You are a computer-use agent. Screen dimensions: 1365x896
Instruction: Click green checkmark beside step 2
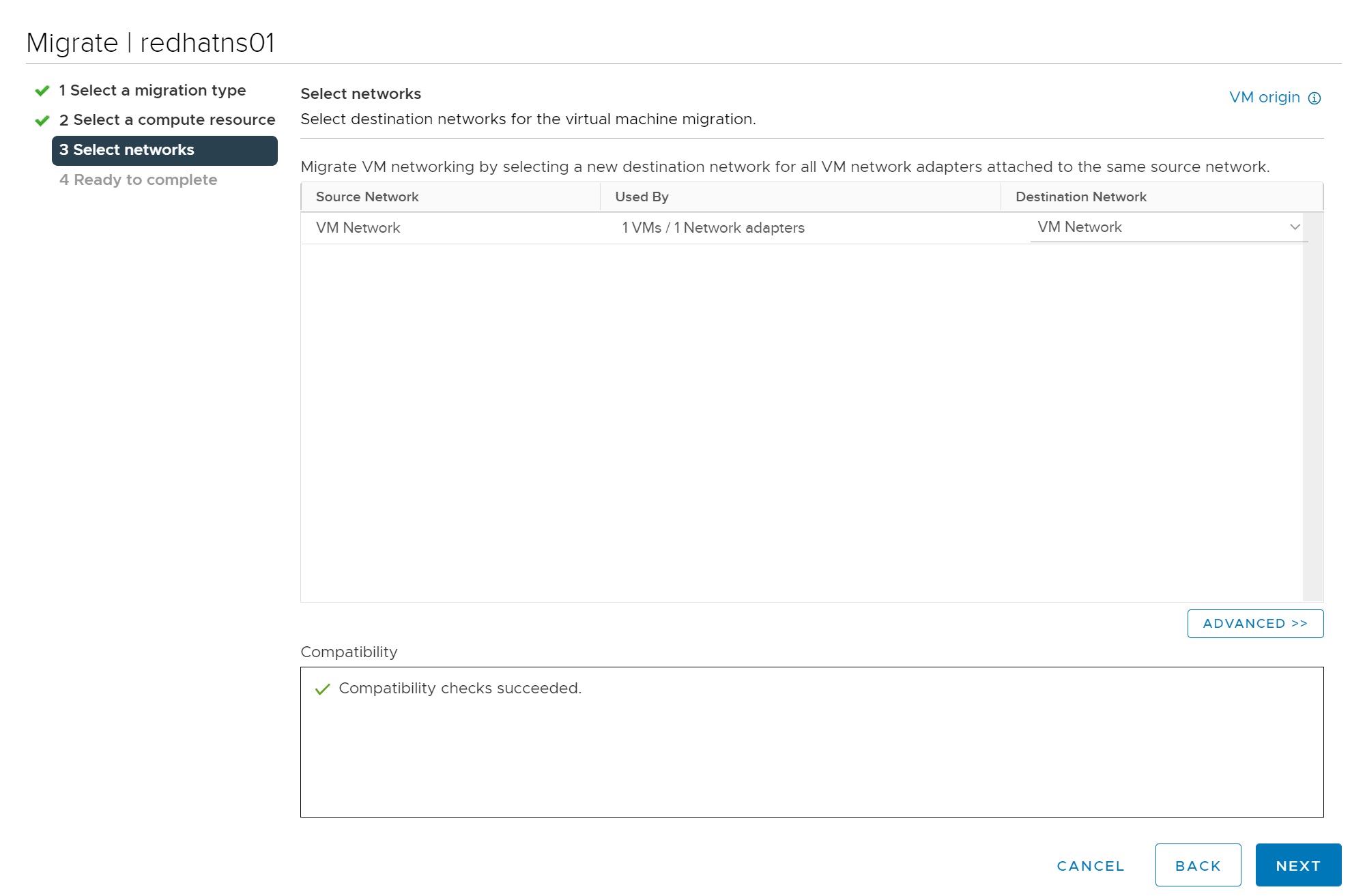click(x=42, y=121)
